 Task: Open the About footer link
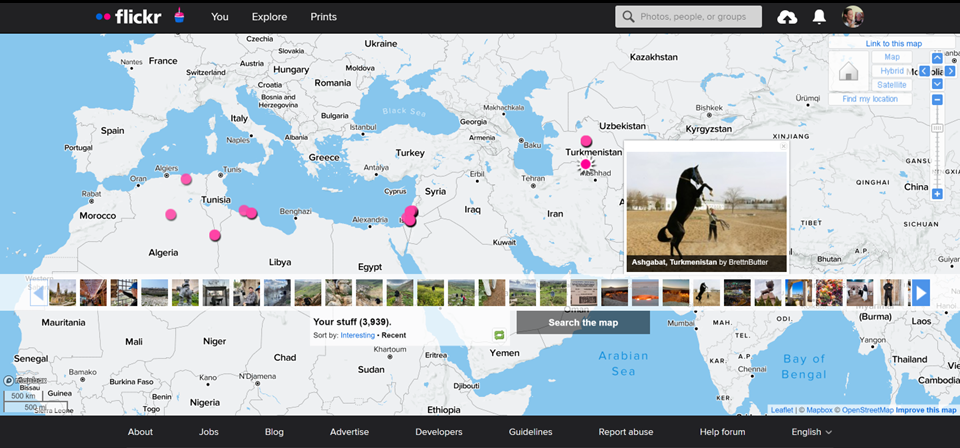140,432
